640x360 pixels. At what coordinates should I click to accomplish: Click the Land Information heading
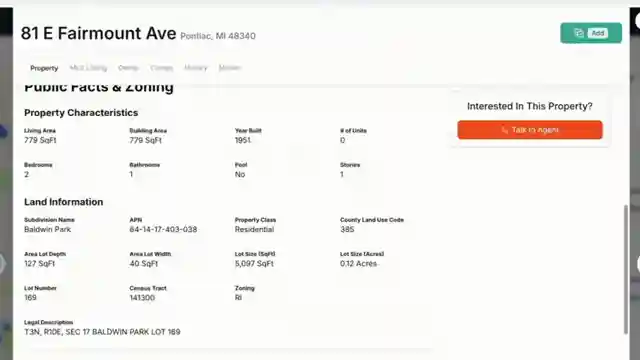(63, 202)
